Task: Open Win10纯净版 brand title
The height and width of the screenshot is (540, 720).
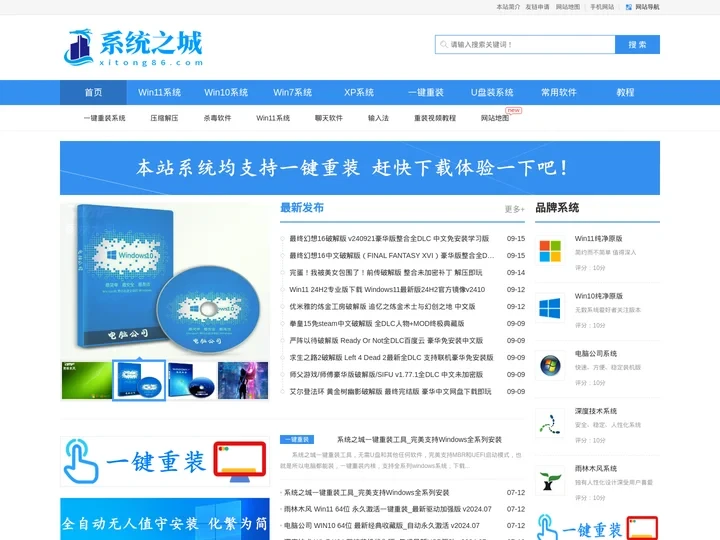Action: (598, 296)
